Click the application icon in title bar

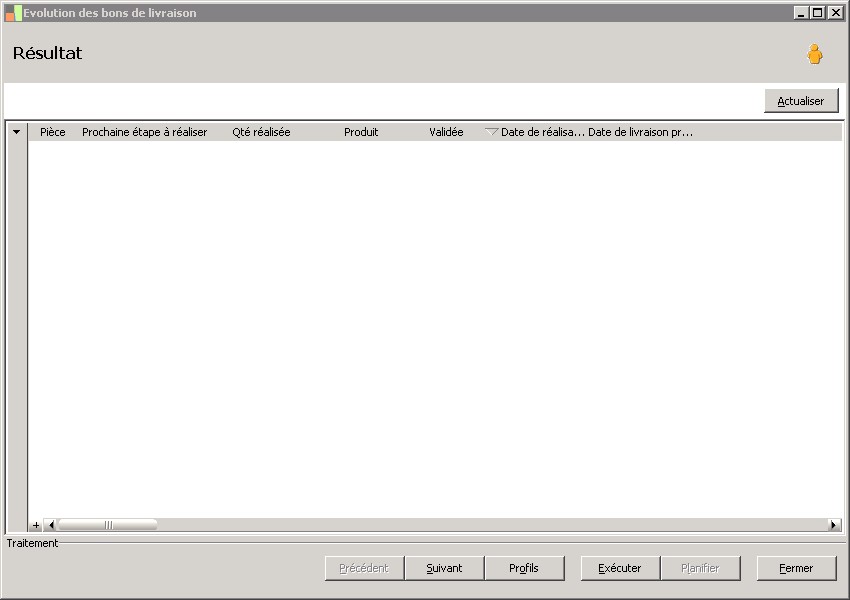[14, 13]
